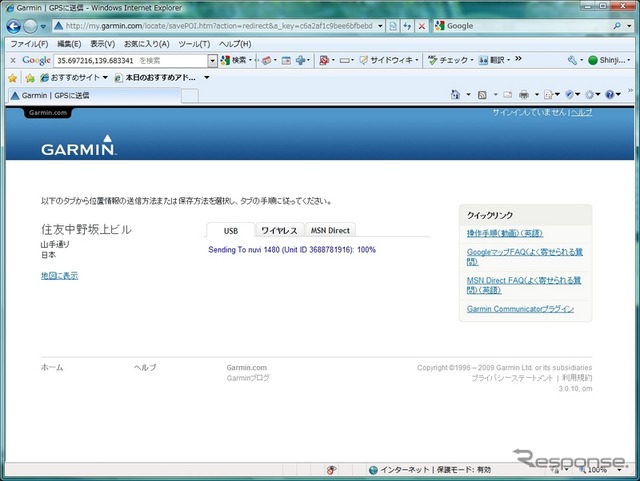Open the ファイル(F) menu

pos(29,44)
